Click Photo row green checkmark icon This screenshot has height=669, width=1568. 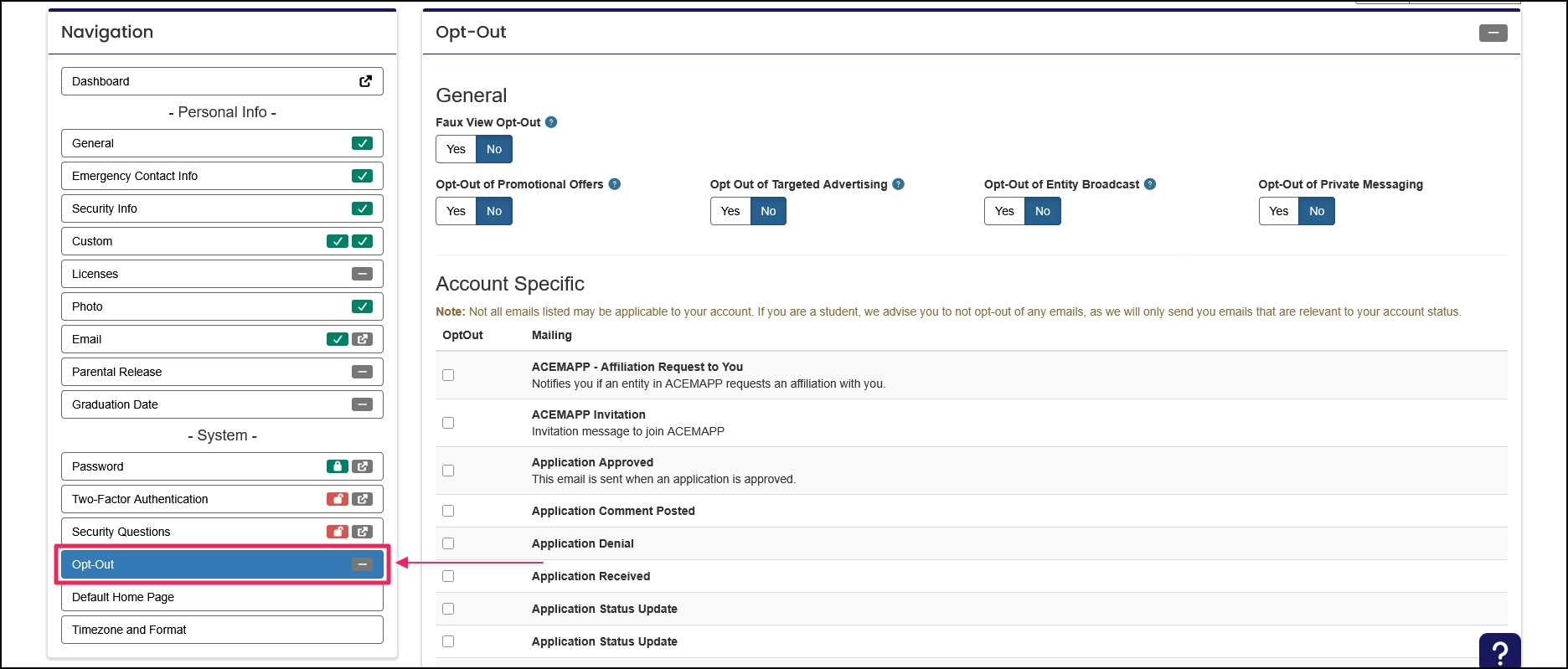tap(362, 306)
